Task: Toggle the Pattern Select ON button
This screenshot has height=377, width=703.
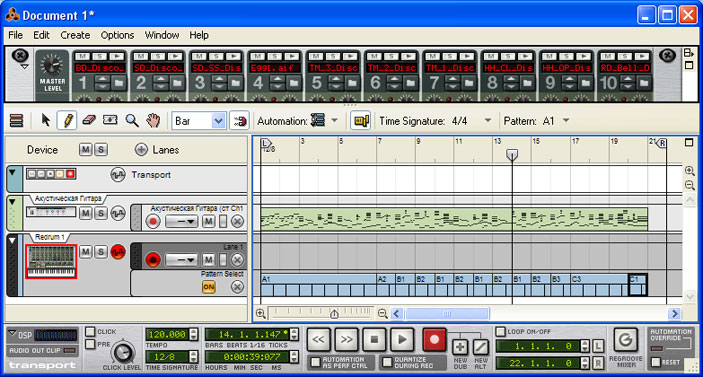Action: (x=208, y=287)
